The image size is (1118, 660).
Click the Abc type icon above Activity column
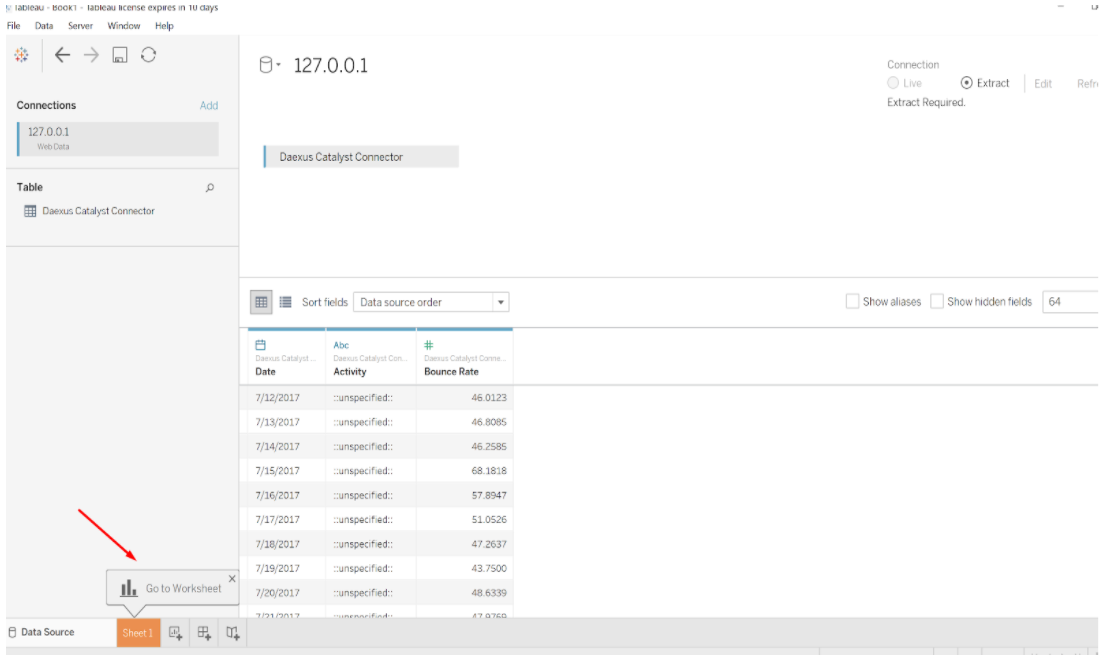tap(341, 345)
